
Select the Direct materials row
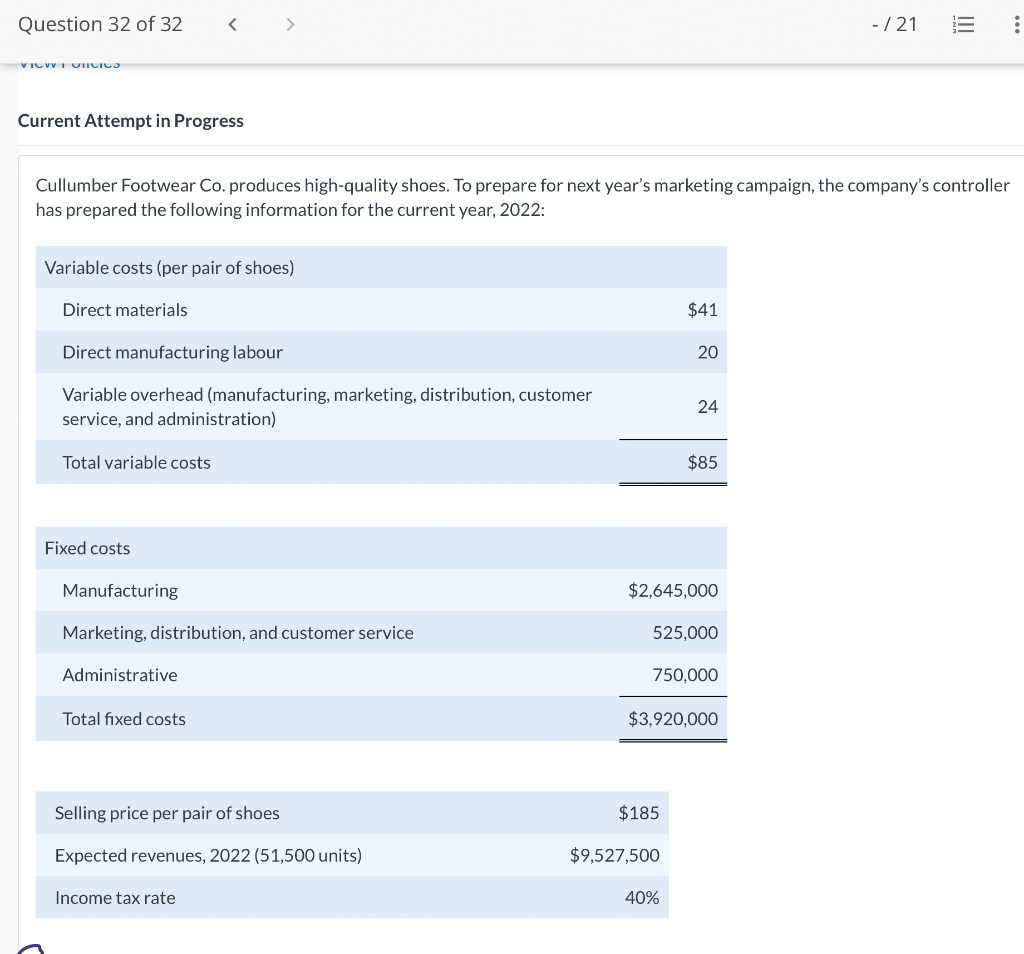click(125, 310)
